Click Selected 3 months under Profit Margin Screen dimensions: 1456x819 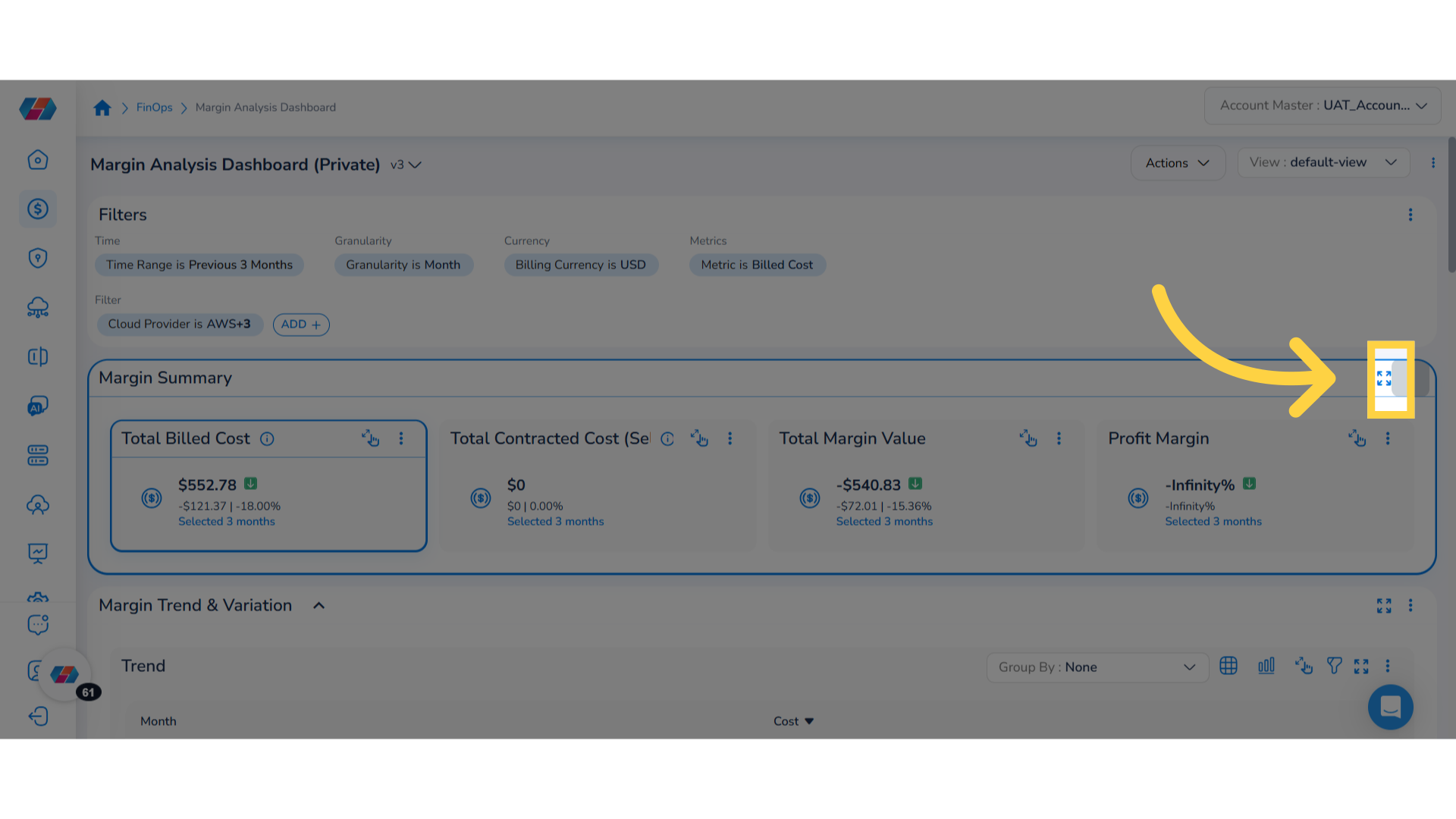(1213, 522)
